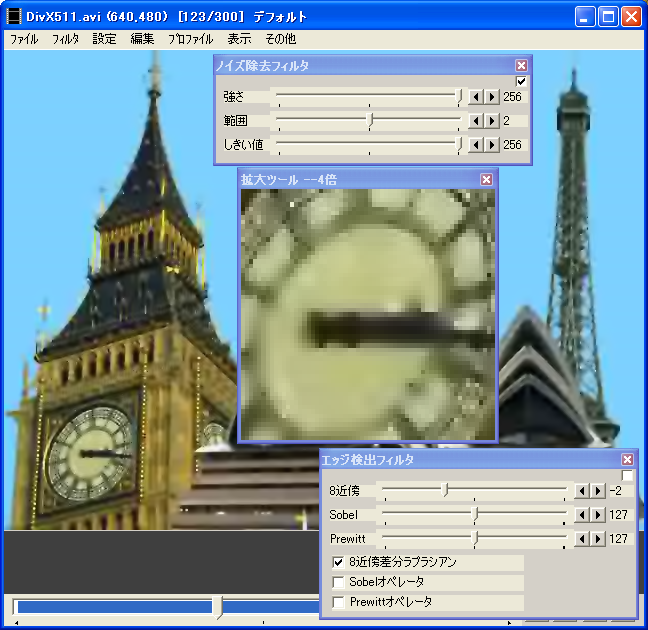Open the フィルタ menu
Image resolution: width=648 pixels, height=630 pixels.
65,40
